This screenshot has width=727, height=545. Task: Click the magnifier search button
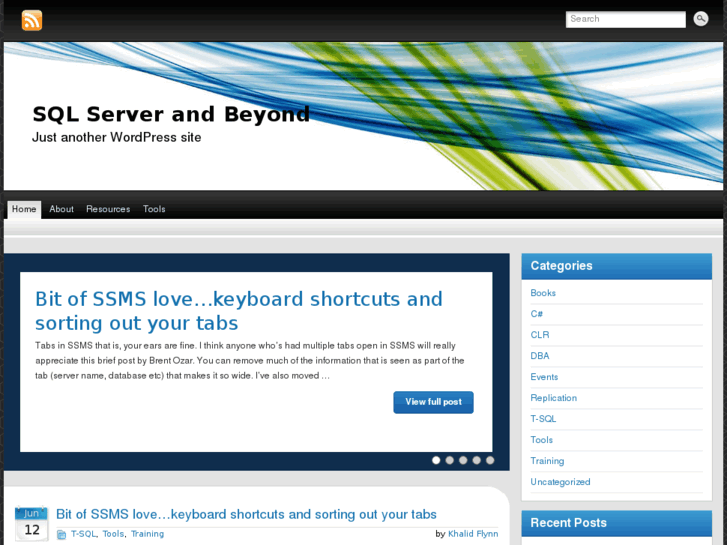click(701, 19)
